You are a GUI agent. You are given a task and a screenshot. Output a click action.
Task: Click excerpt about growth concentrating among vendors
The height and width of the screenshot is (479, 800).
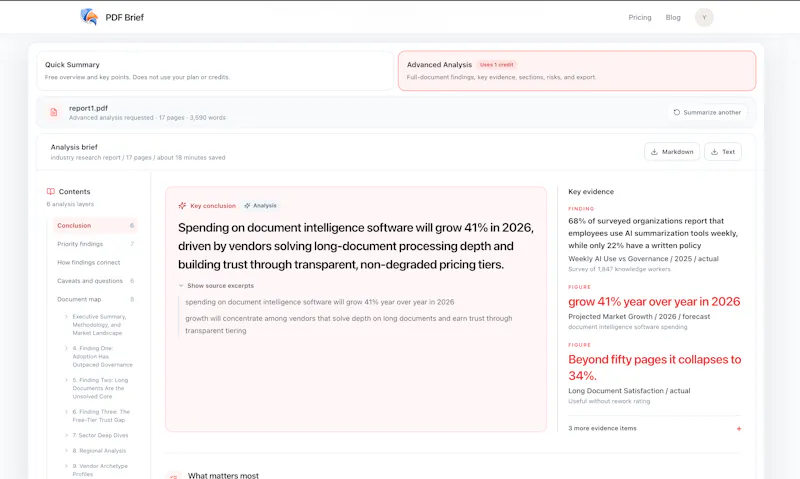click(348, 324)
